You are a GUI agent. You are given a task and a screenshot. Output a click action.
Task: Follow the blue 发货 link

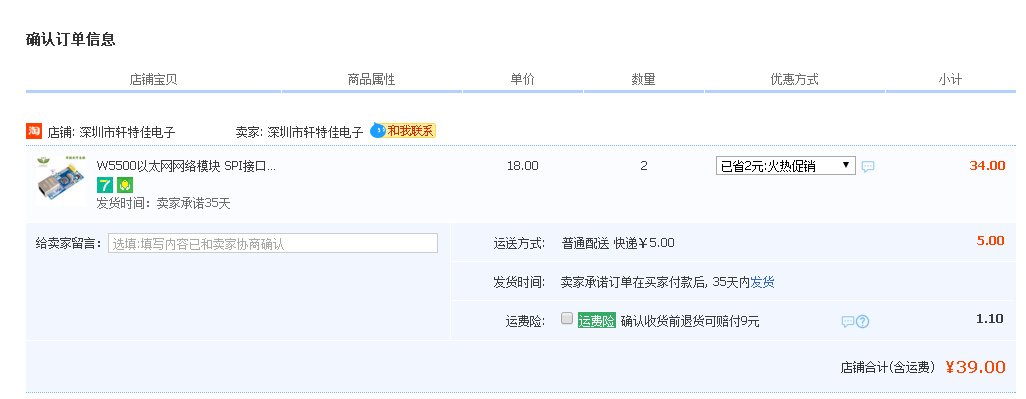[x=762, y=283]
